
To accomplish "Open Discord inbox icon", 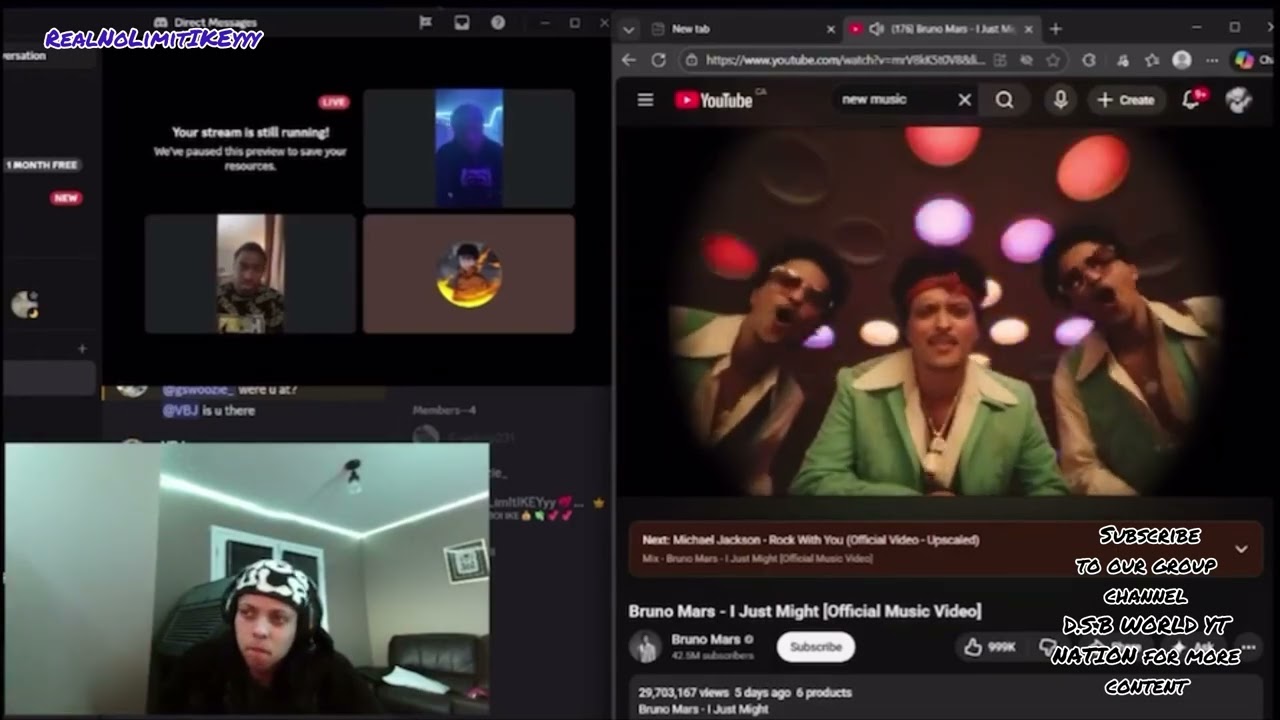I will 461,22.
